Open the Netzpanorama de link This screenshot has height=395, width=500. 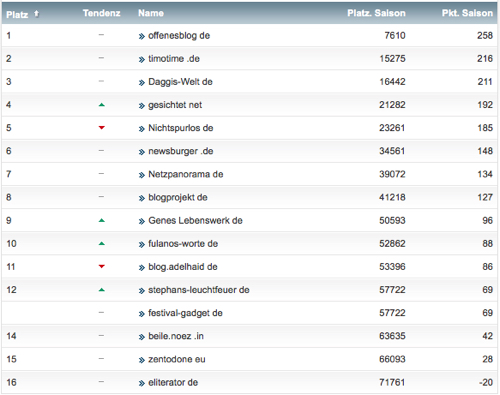click(x=186, y=174)
